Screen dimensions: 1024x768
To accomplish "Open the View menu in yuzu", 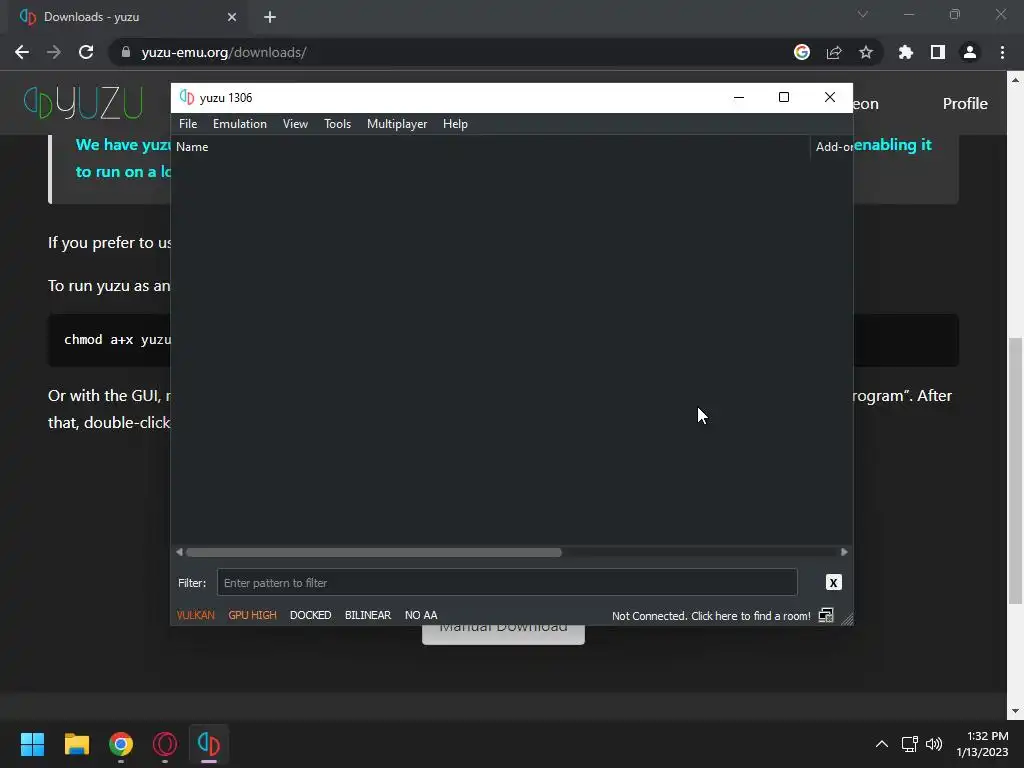I will [295, 123].
